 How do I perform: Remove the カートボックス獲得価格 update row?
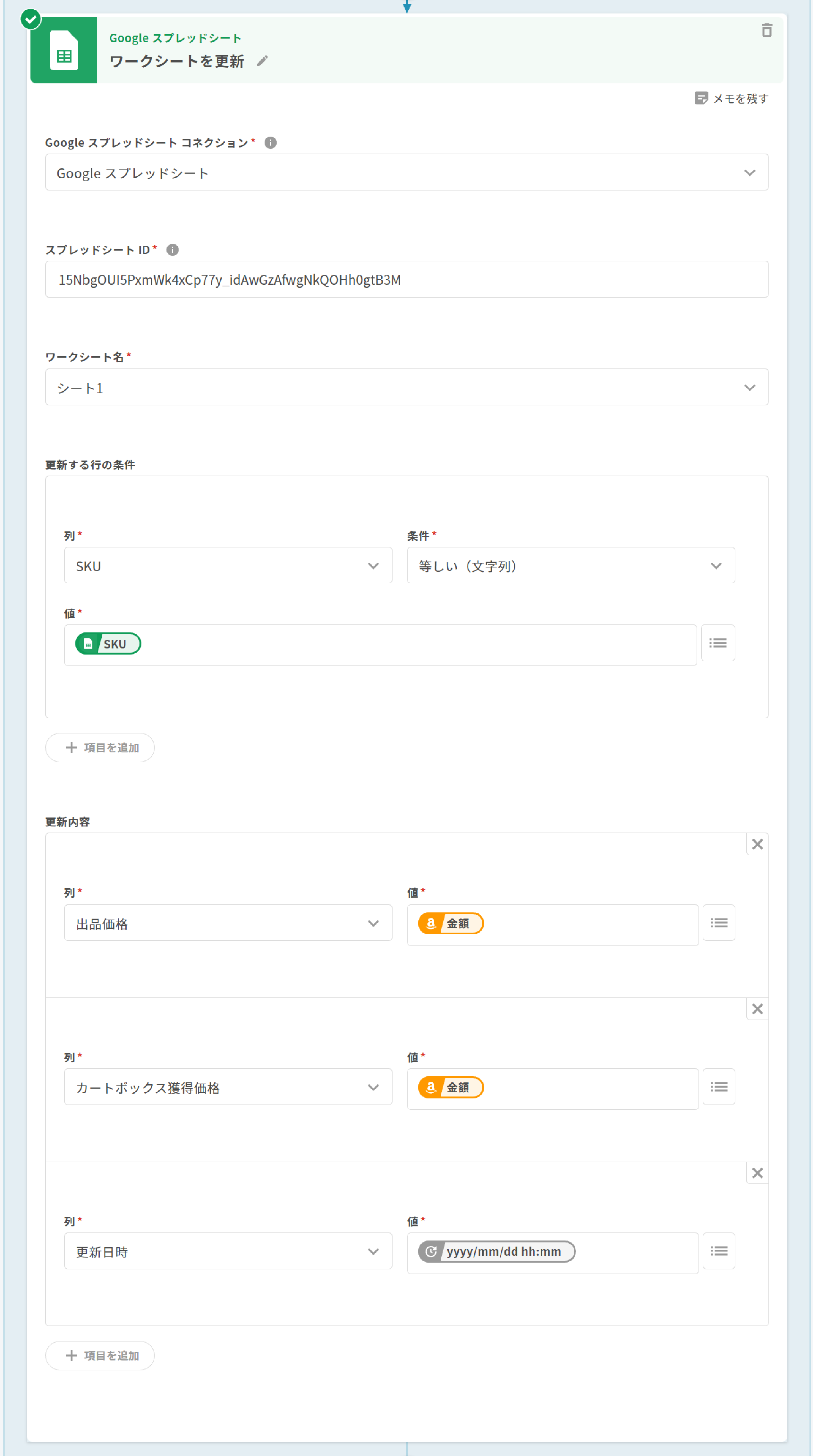pos(757,1009)
